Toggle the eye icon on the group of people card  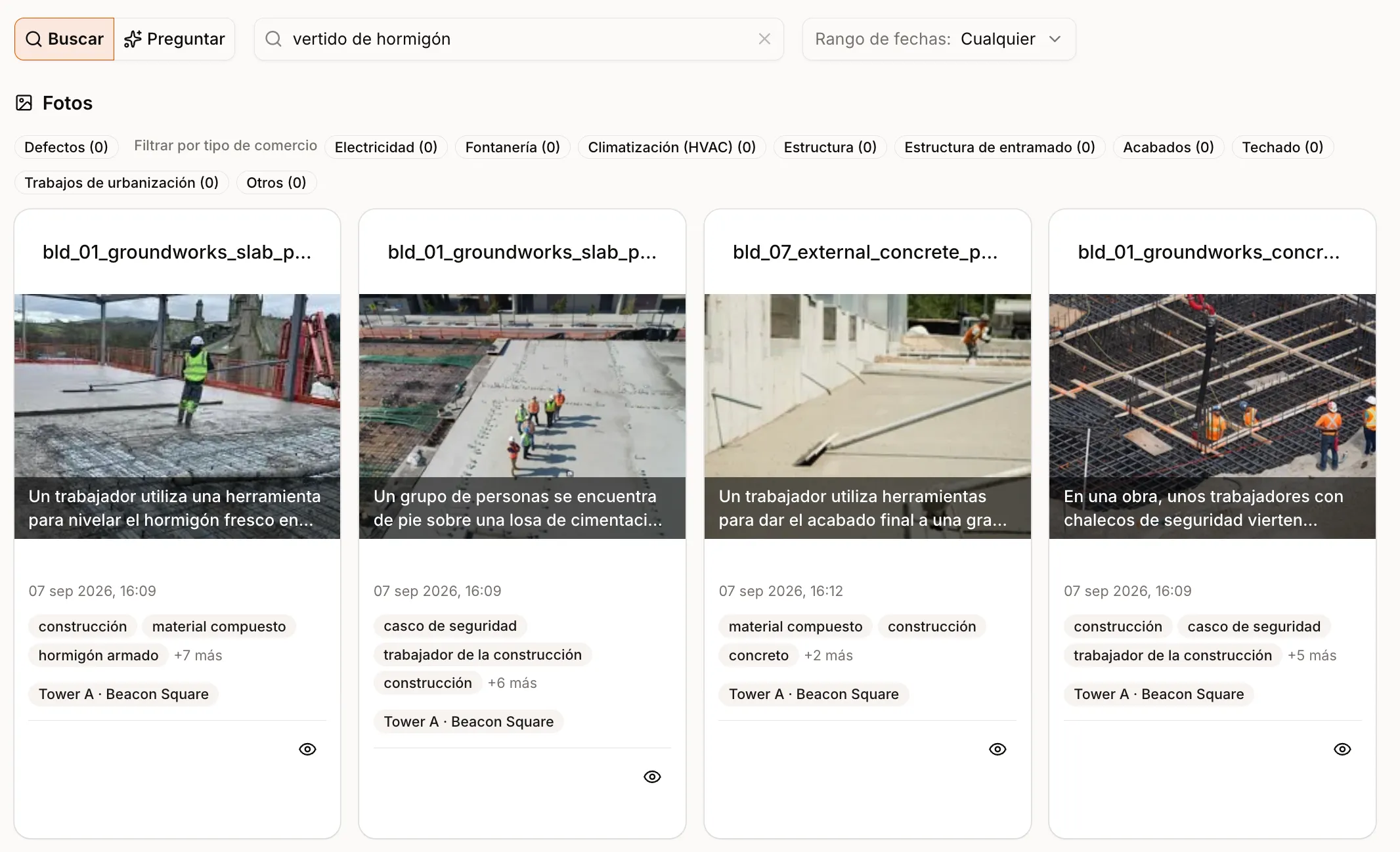[x=652, y=777]
